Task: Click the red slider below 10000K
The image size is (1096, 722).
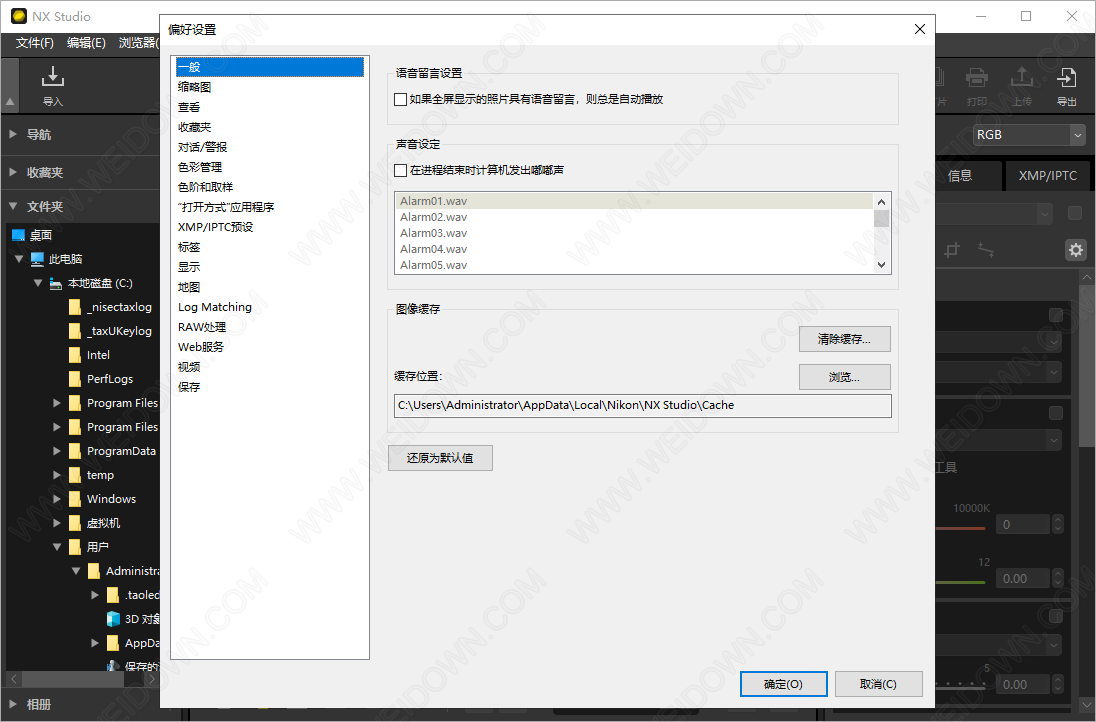Action: coord(960,528)
